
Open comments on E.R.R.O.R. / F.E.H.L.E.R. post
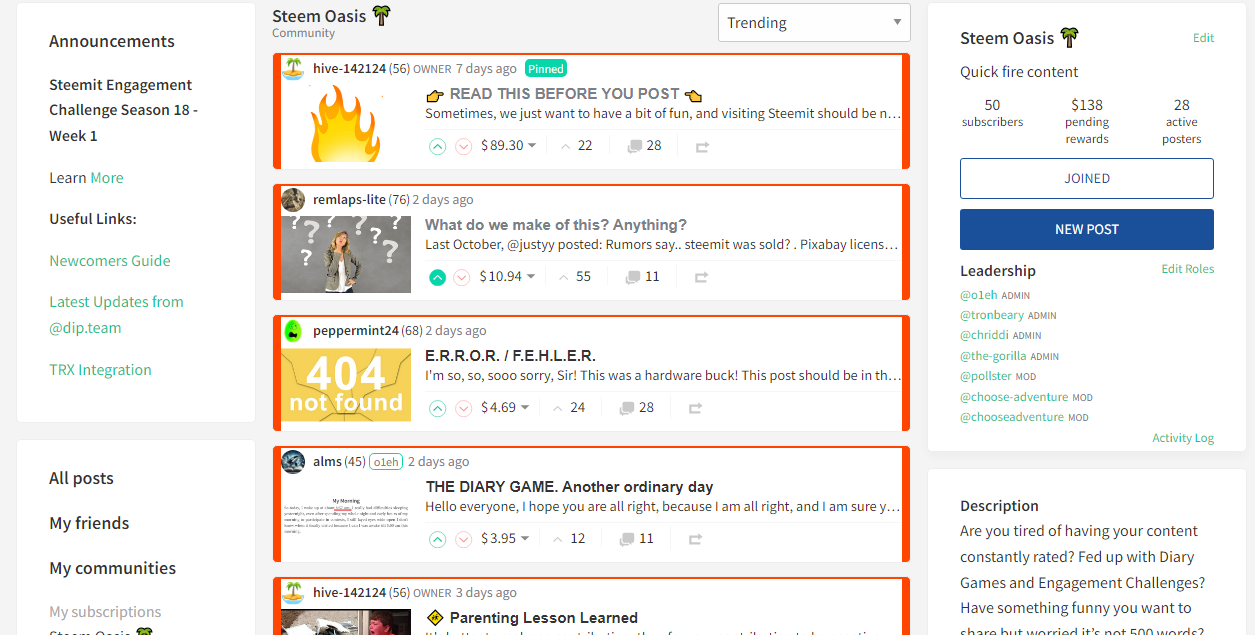point(636,408)
